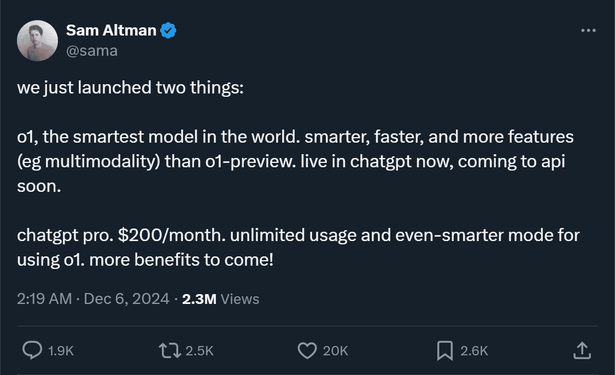This screenshot has height=375, width=615.
Task: Like the tweet with the heart icon
Action: tap(307, 351)
